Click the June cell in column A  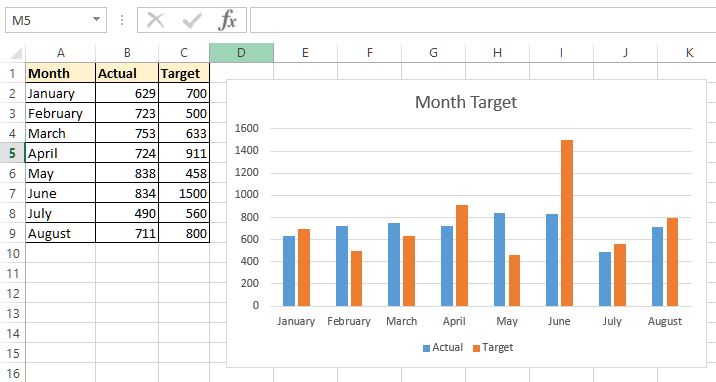pos(61,194)
